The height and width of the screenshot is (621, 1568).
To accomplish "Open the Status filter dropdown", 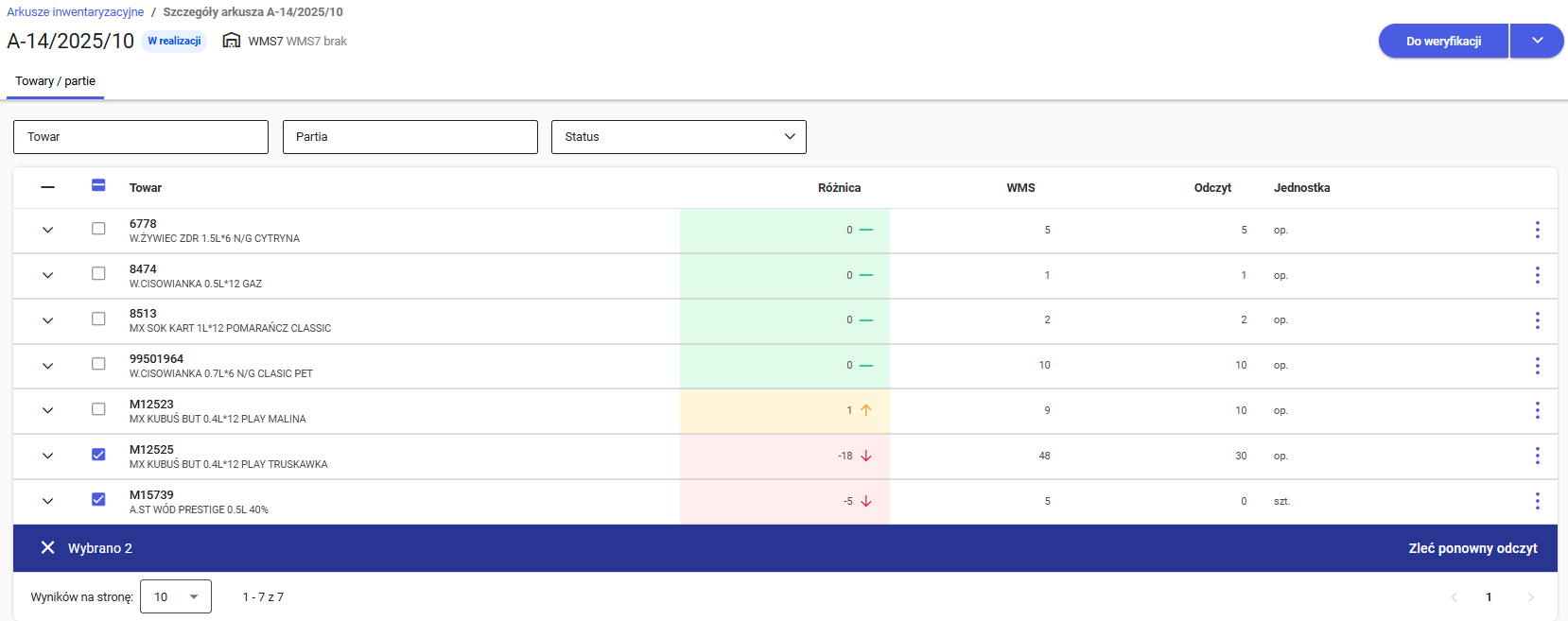I will coord(678,137).
